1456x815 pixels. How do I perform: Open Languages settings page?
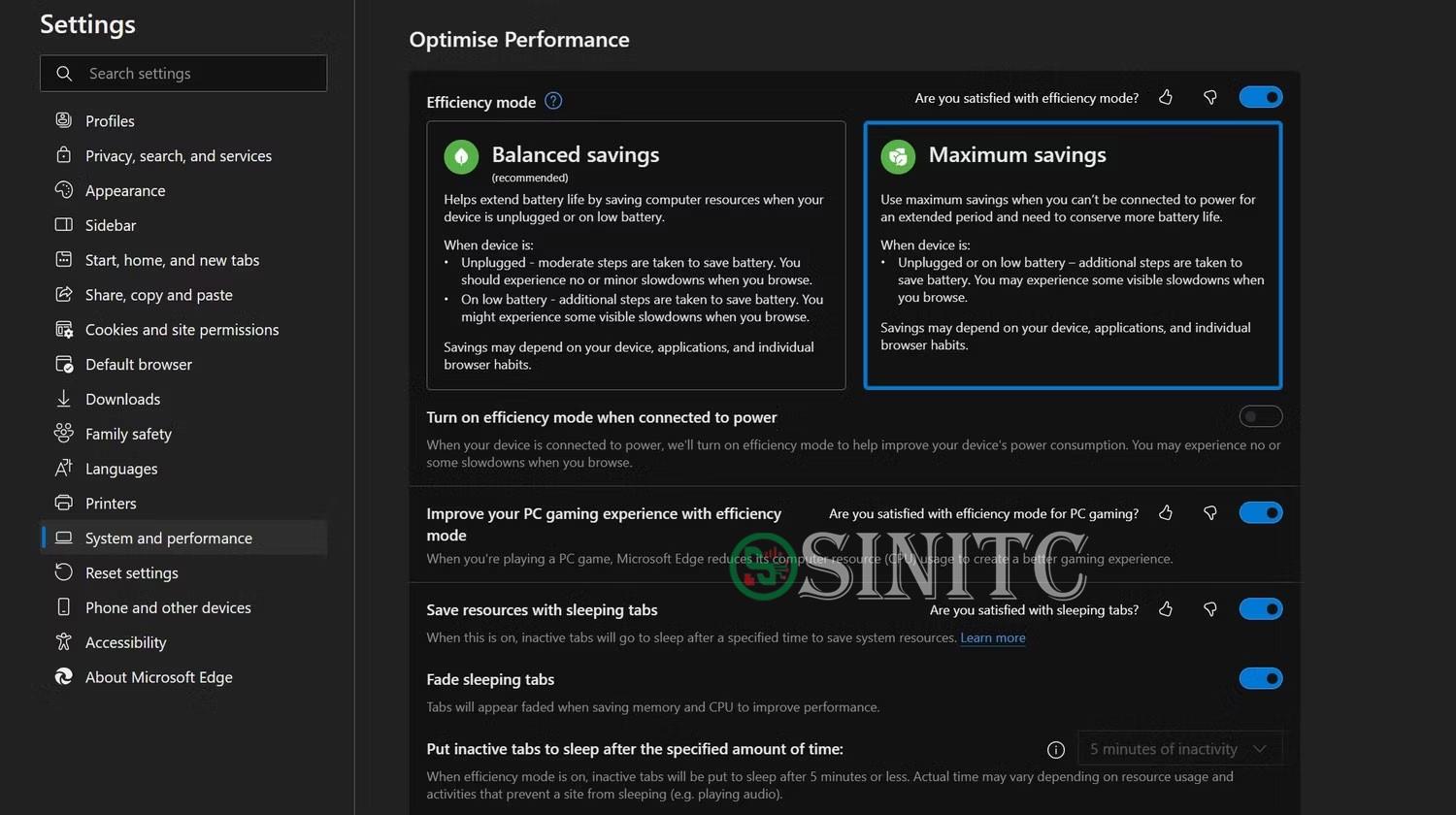coord(184,468)
